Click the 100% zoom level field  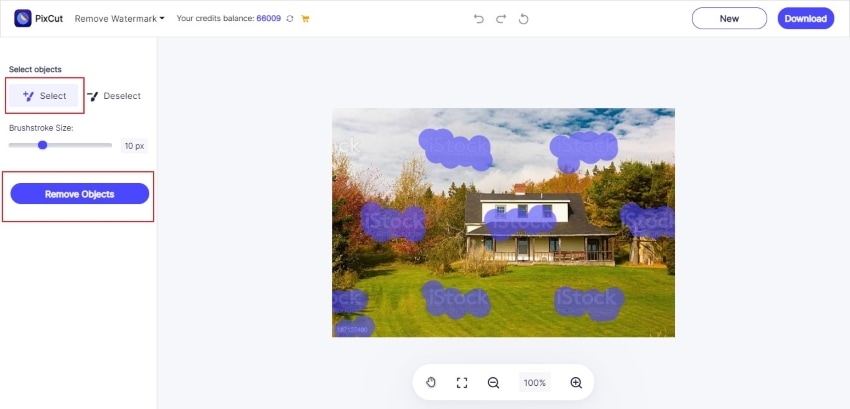pyautogui.click(x=535, y=382)
